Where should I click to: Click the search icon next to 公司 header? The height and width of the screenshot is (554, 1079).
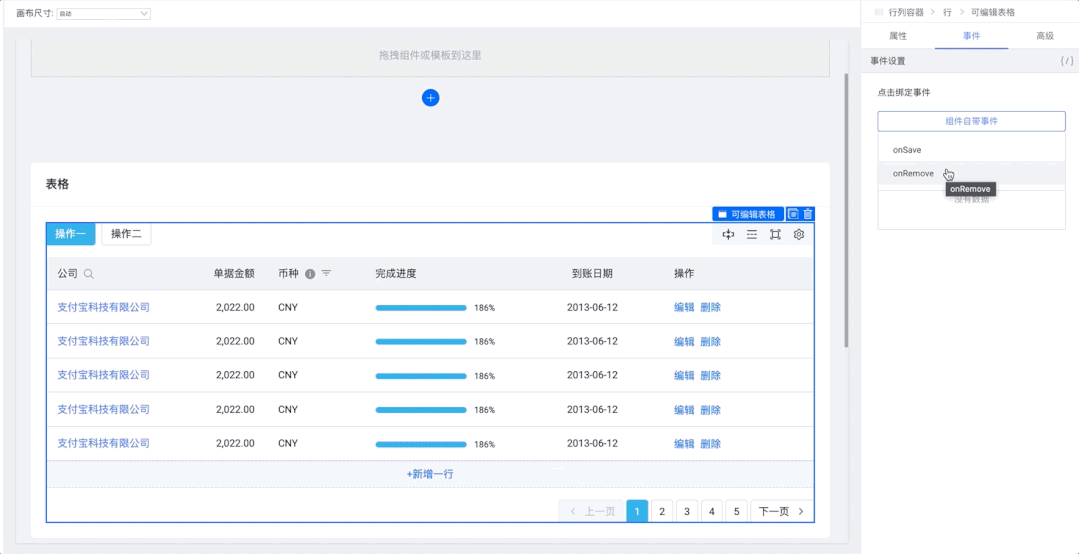pos(89,274)
